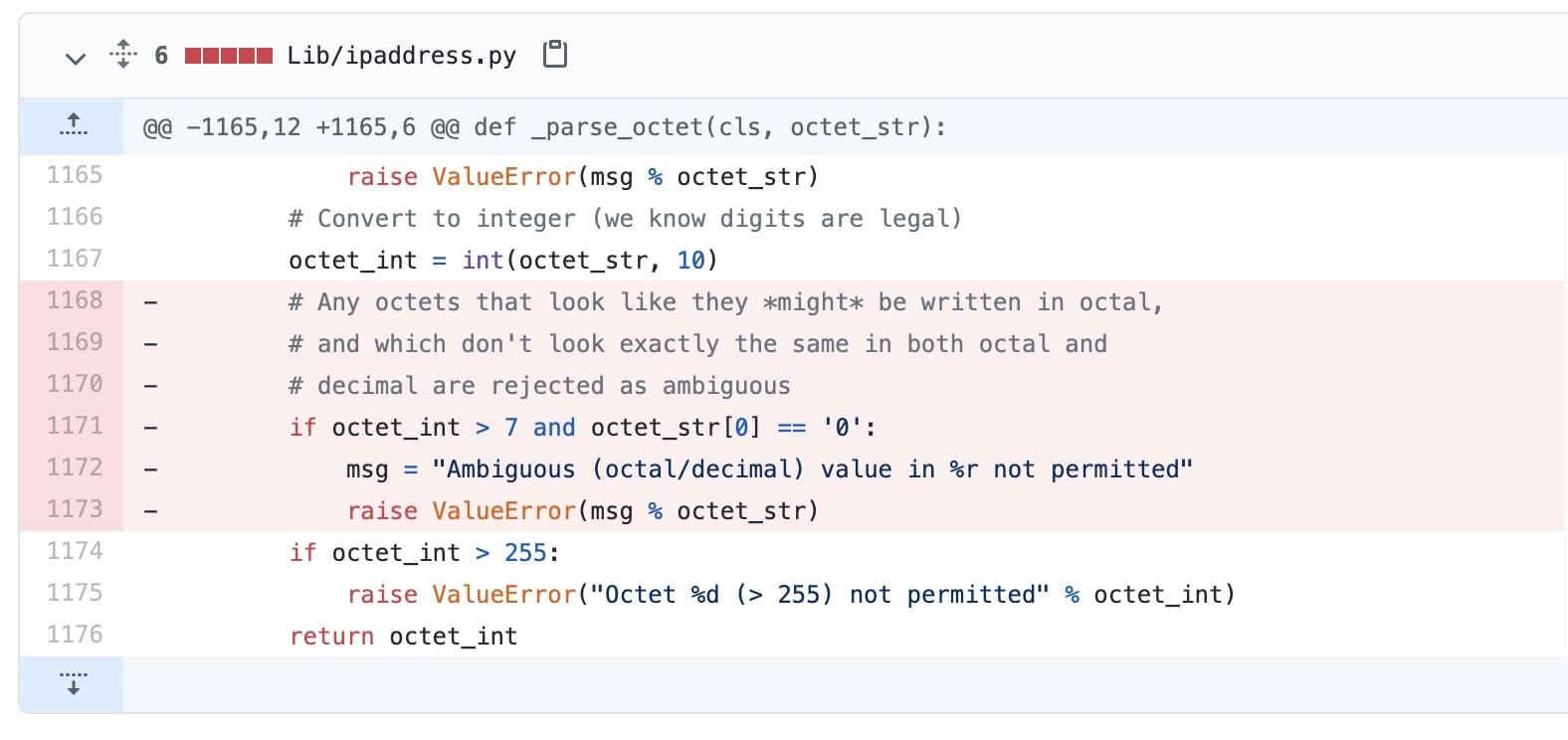
Task: Select line number 1168
Action: point(75,300)
